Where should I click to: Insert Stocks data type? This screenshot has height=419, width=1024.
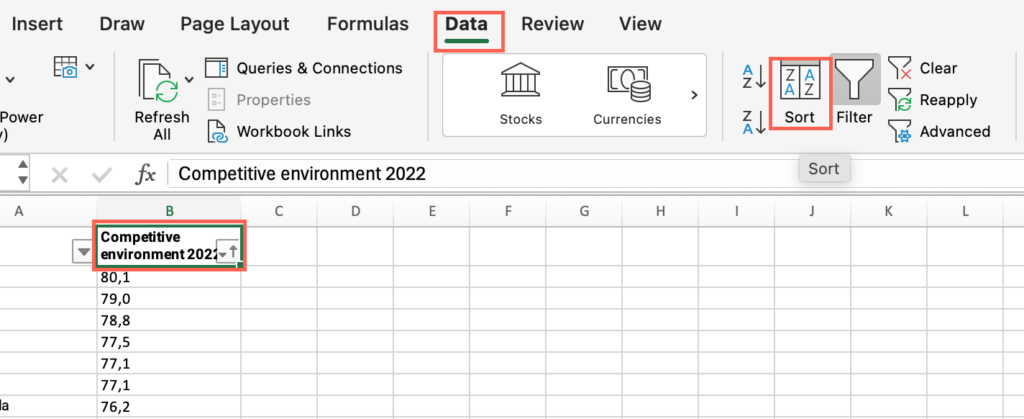point(520,95)
